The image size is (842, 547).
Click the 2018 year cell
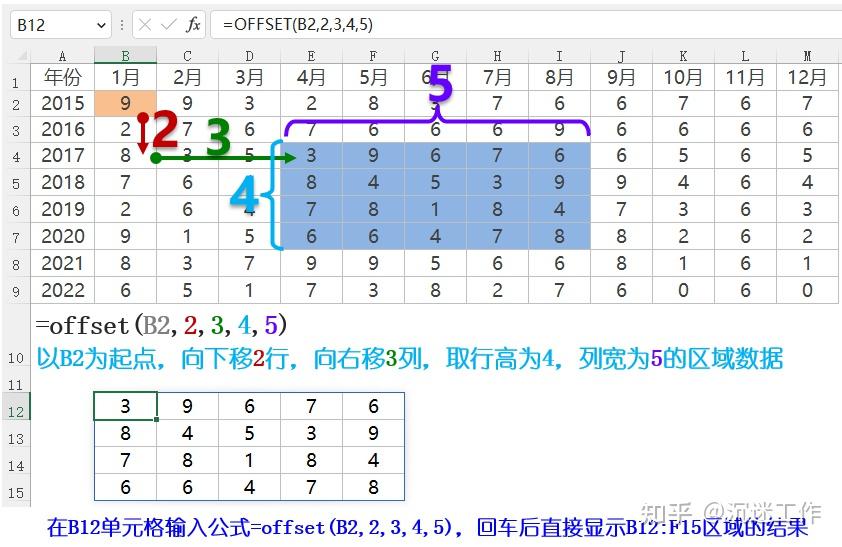[x=62, y=183]
